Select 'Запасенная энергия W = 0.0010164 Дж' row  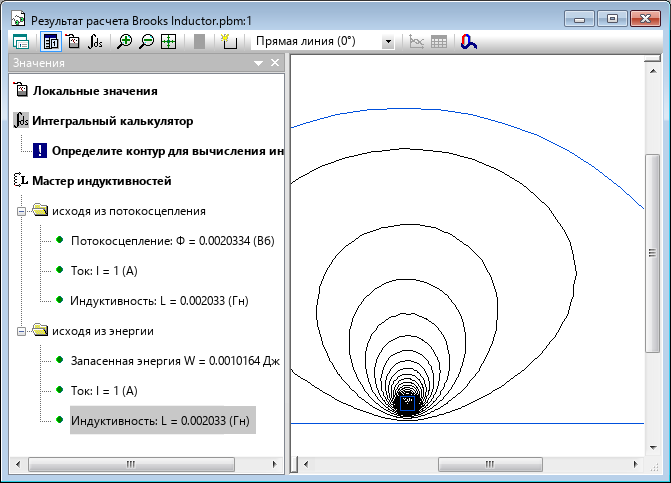click(x=175, y=361)
